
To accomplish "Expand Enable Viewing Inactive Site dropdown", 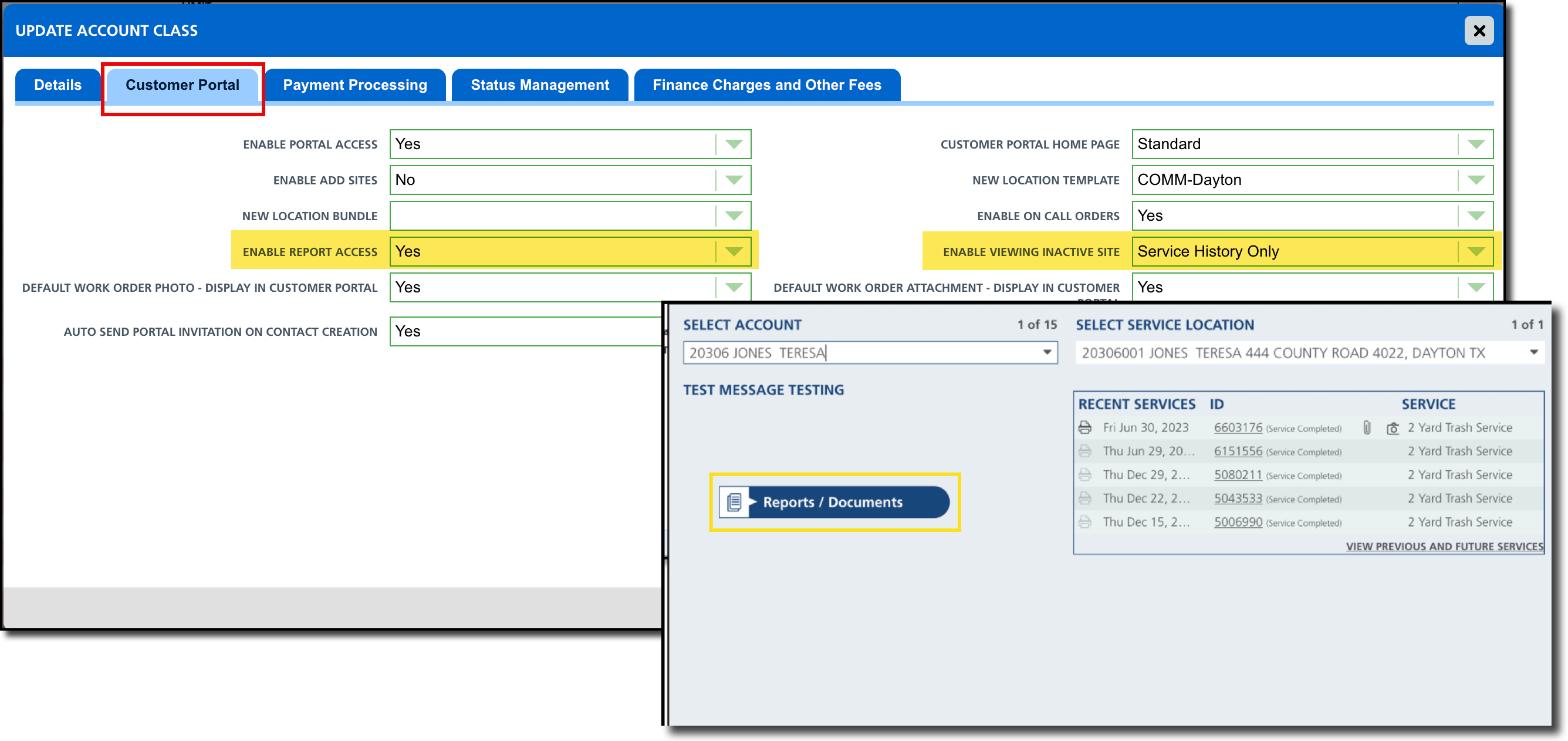I will click(1475, 251).
